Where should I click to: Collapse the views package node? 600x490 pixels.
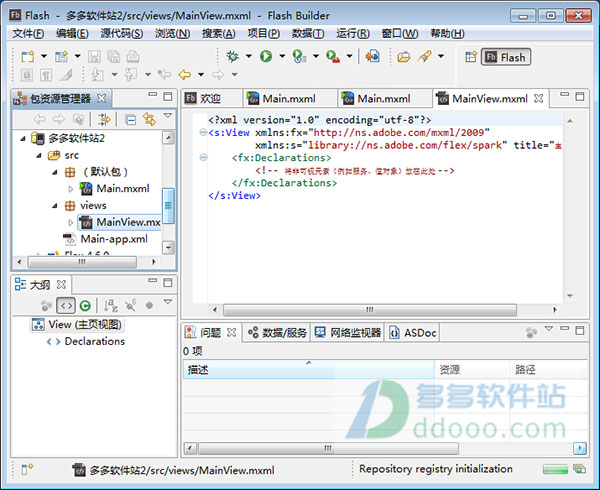55,206
